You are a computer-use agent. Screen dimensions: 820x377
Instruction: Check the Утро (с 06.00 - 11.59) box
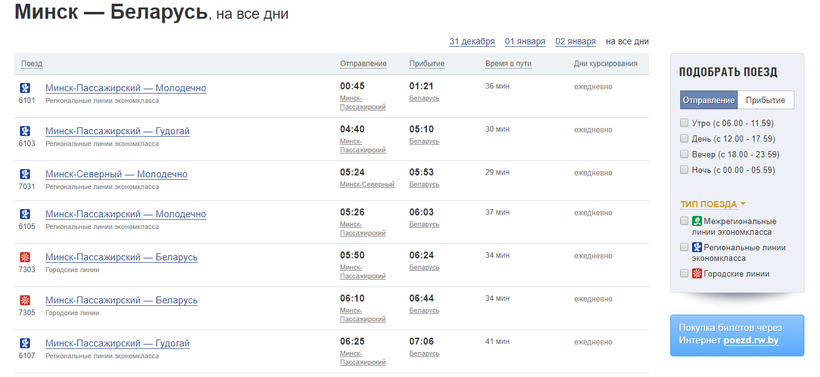(684, 123)
